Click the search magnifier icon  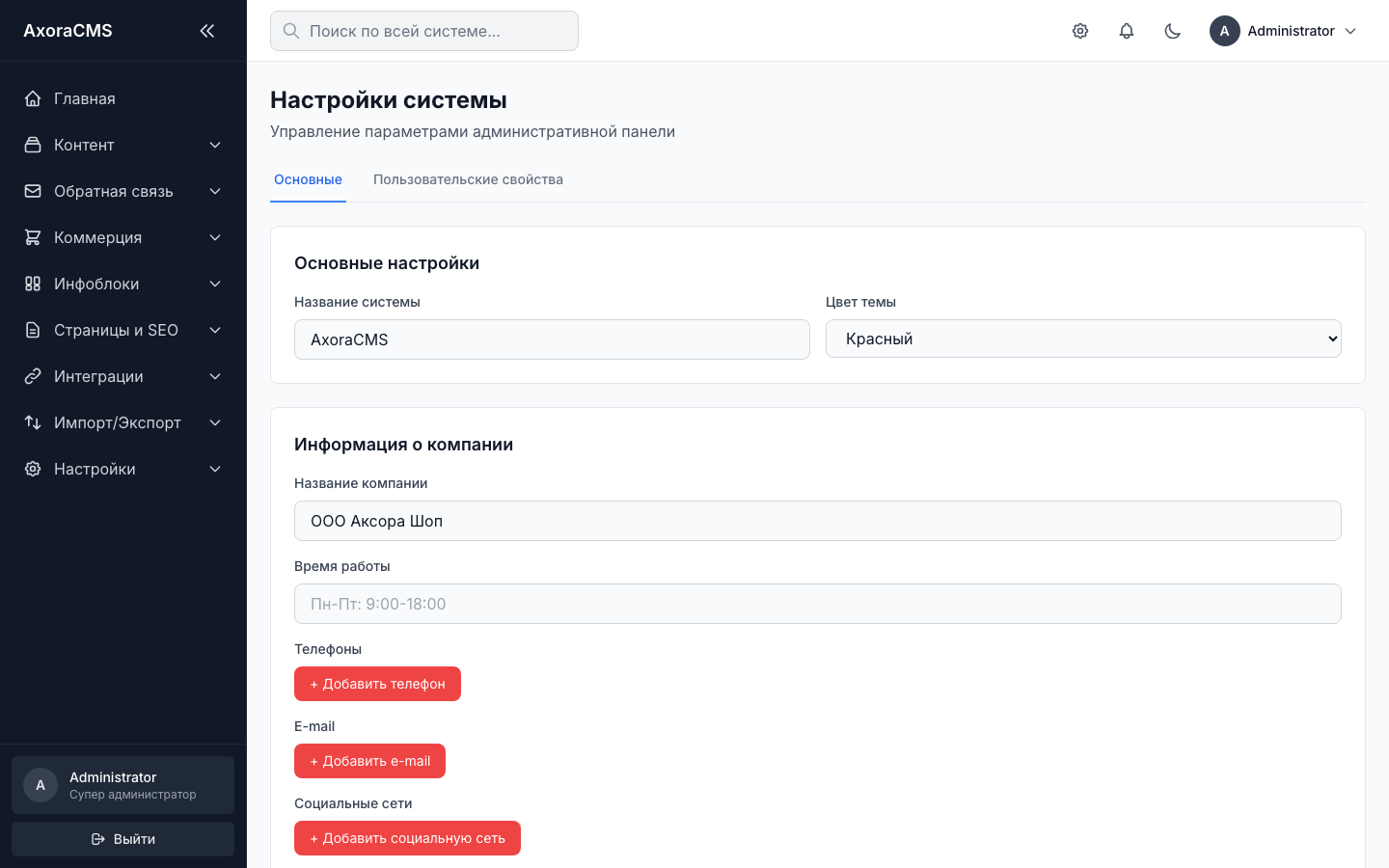pyautogui.click(x=290, y=31)
